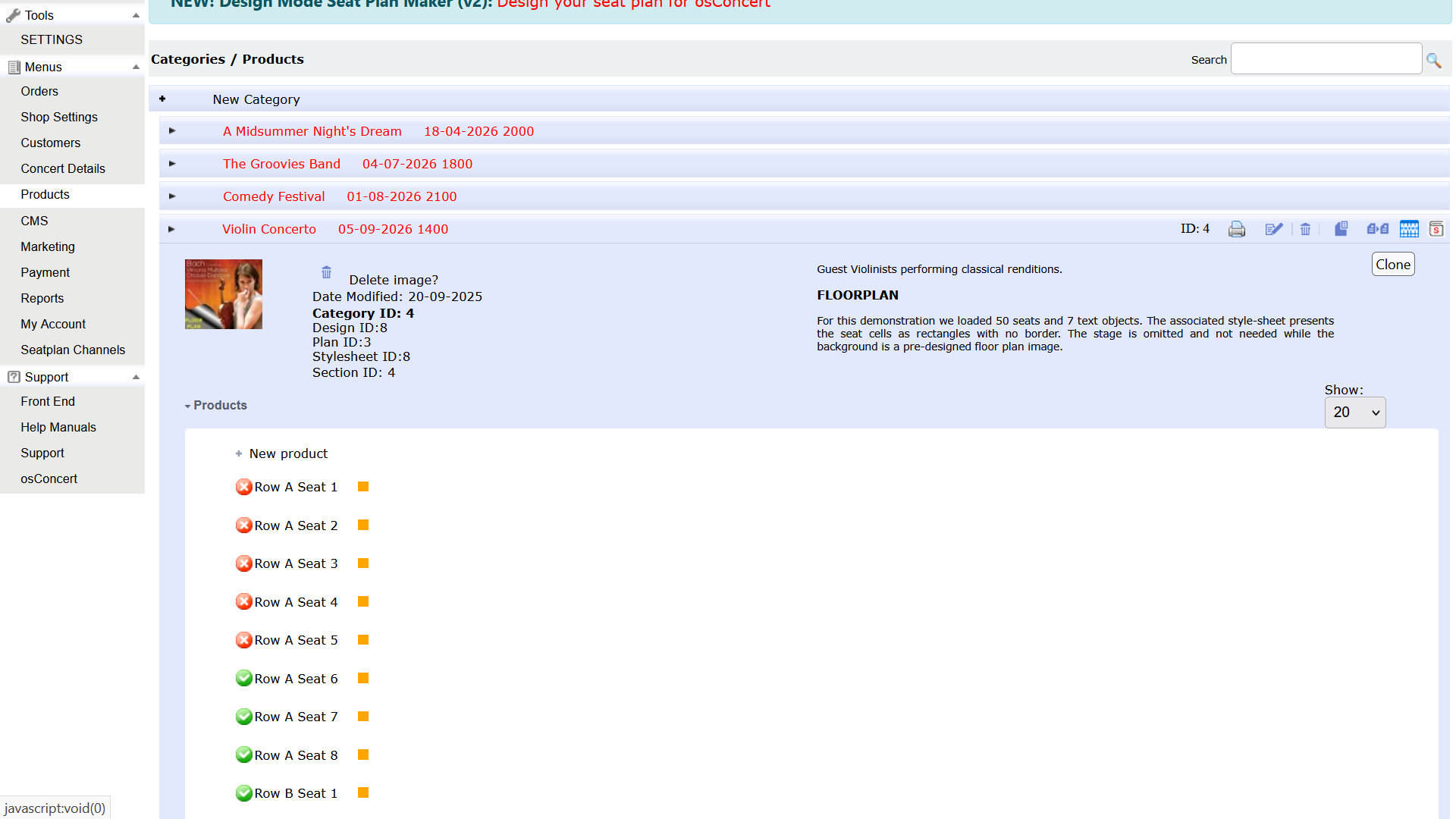Toggle red status icon for Row A Seat 1
The height and width of the screenshot is (819, 1456).
point(244,487)
